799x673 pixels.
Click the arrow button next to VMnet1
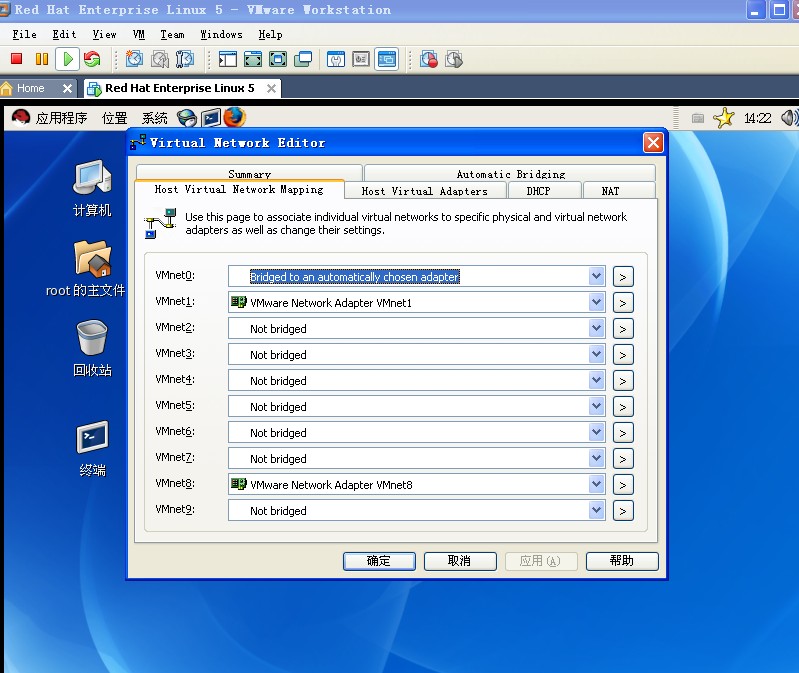[622, 303]
